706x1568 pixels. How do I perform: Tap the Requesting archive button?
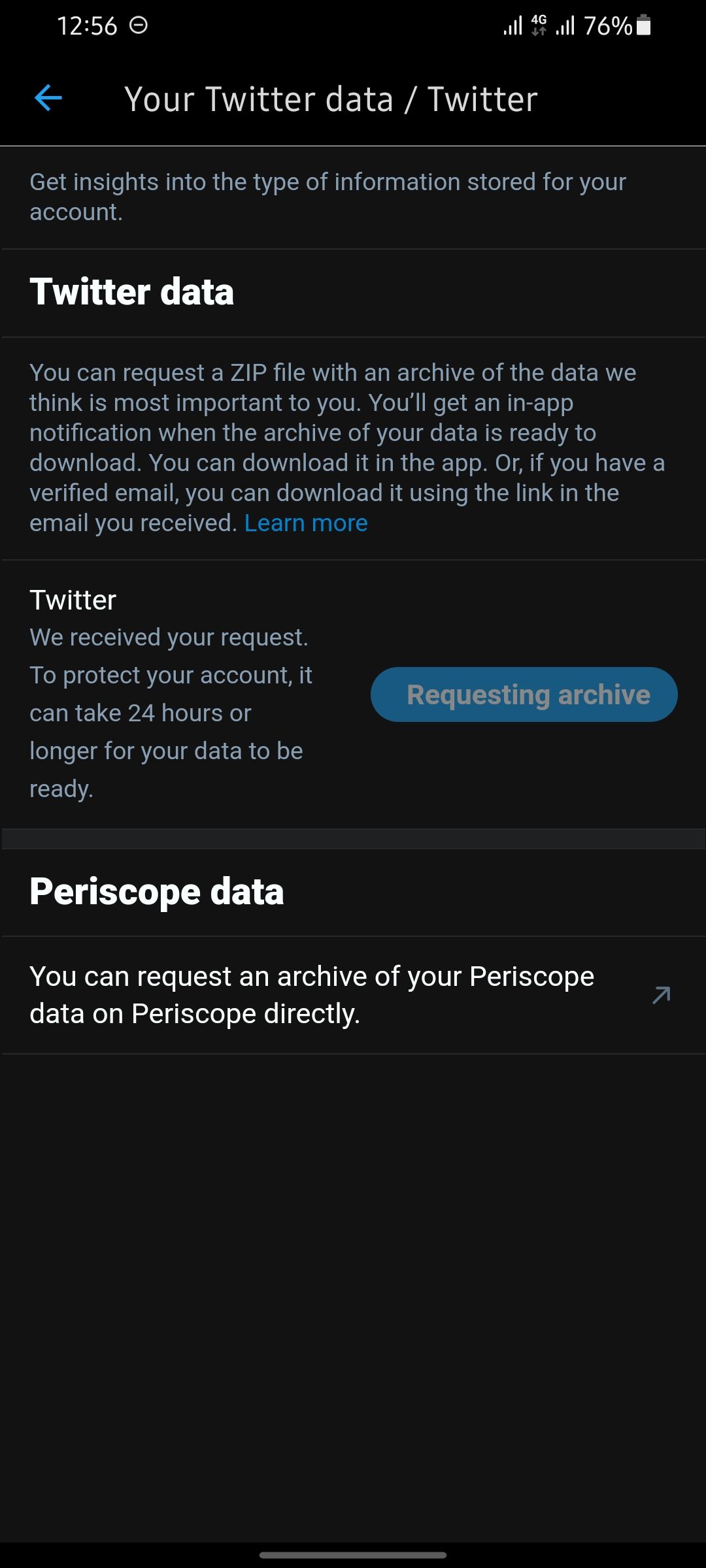coord(524,694)
